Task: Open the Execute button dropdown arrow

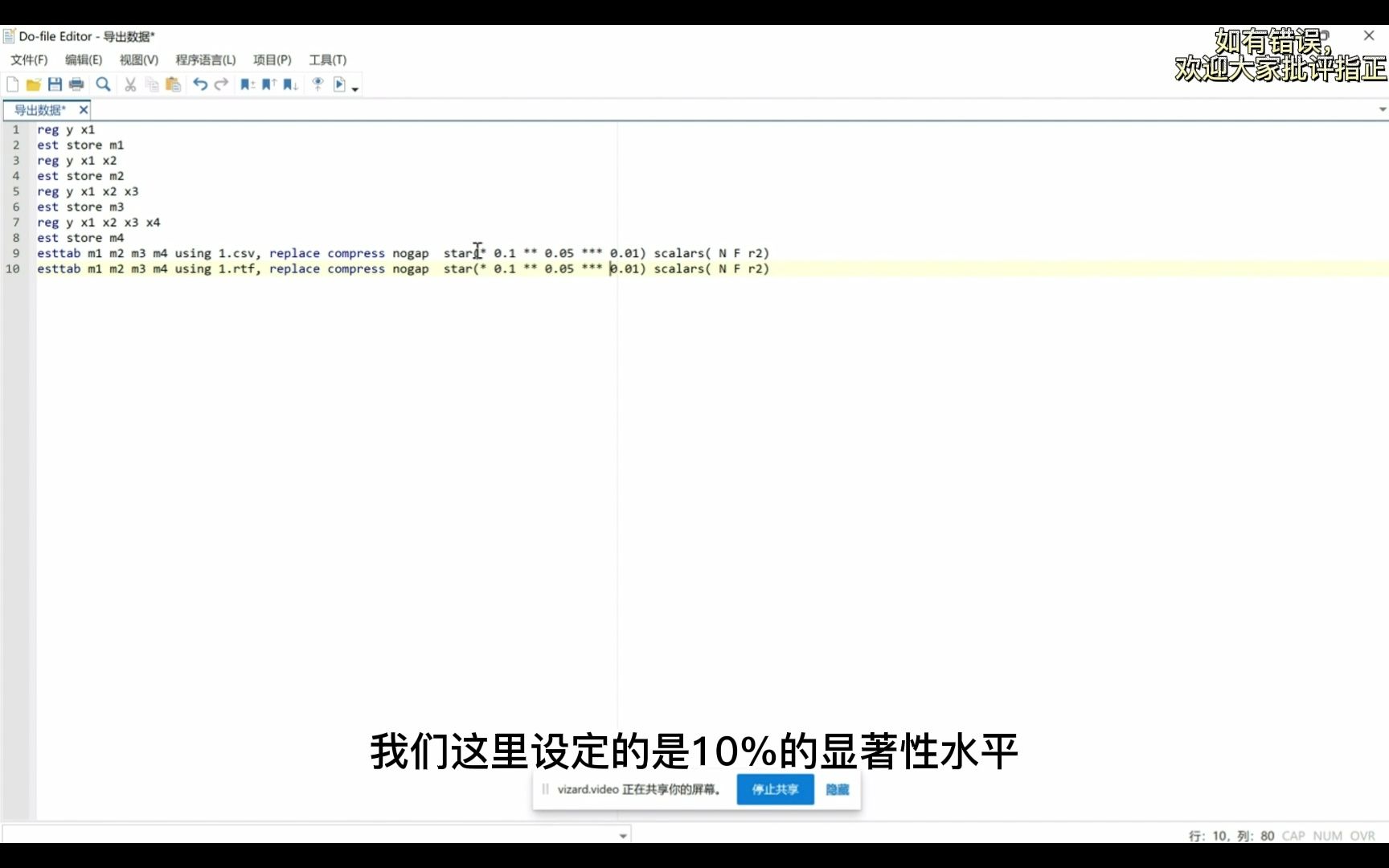Action: [354, 87]
